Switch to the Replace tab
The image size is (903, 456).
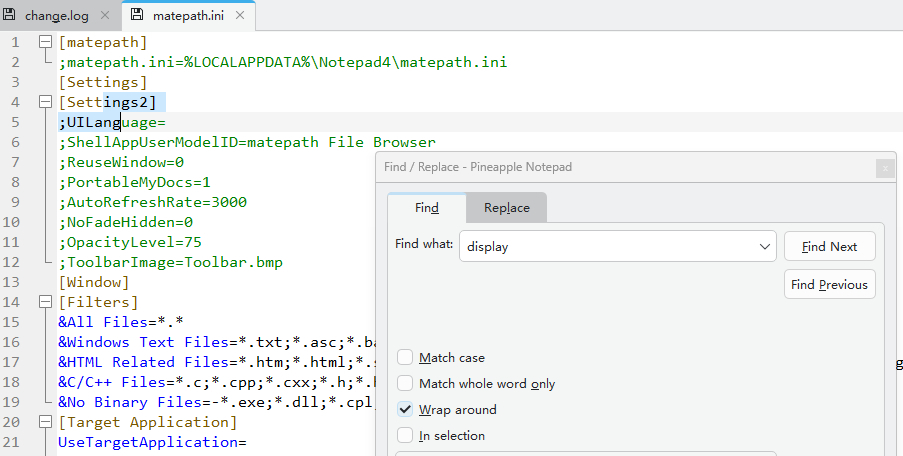click(506, 208)
